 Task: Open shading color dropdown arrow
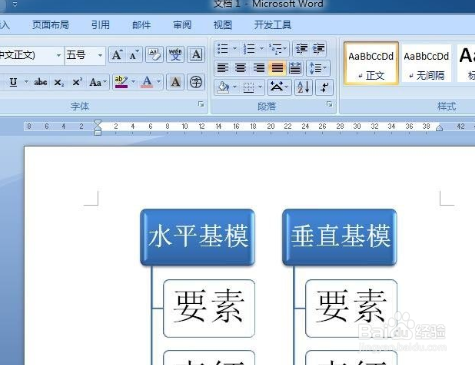click(235, 88)
